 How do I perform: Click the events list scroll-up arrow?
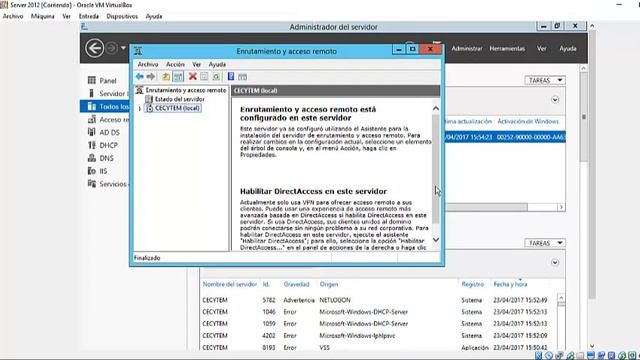point(561,298)
